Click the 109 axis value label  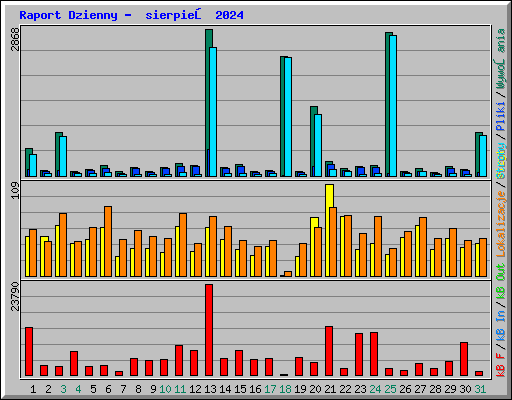click(15, 190)
